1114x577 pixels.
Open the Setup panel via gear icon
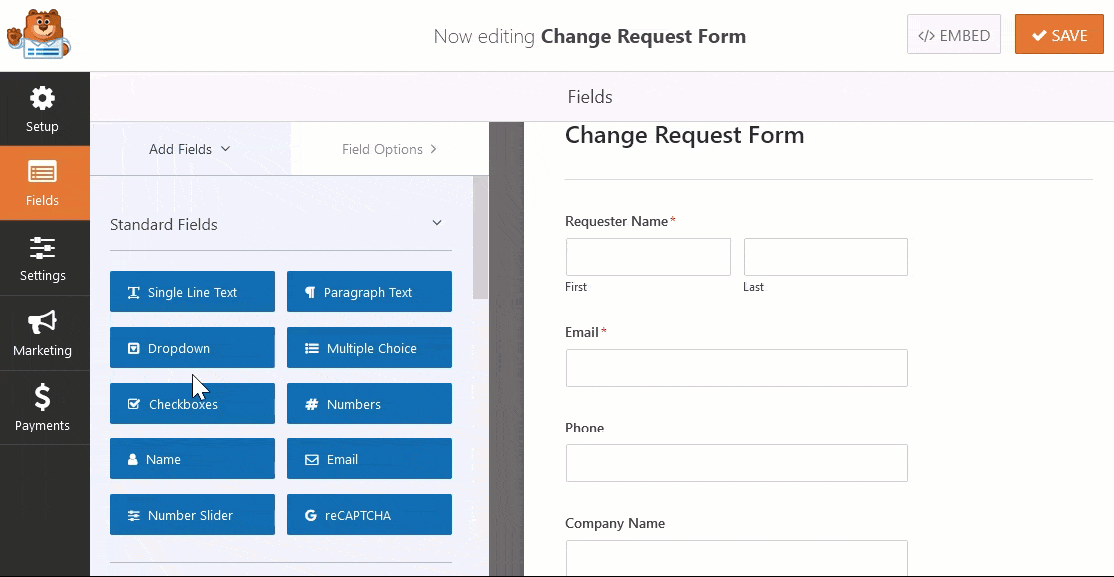(x=44, y=108)
